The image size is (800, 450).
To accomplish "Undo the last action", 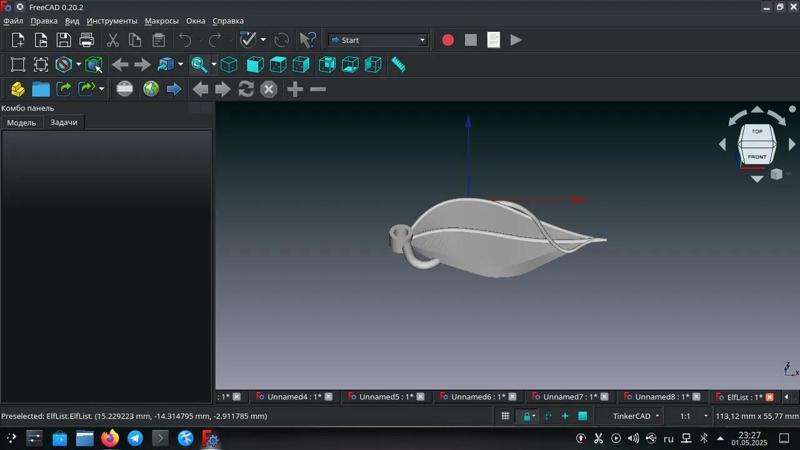I will coord(185,40).
